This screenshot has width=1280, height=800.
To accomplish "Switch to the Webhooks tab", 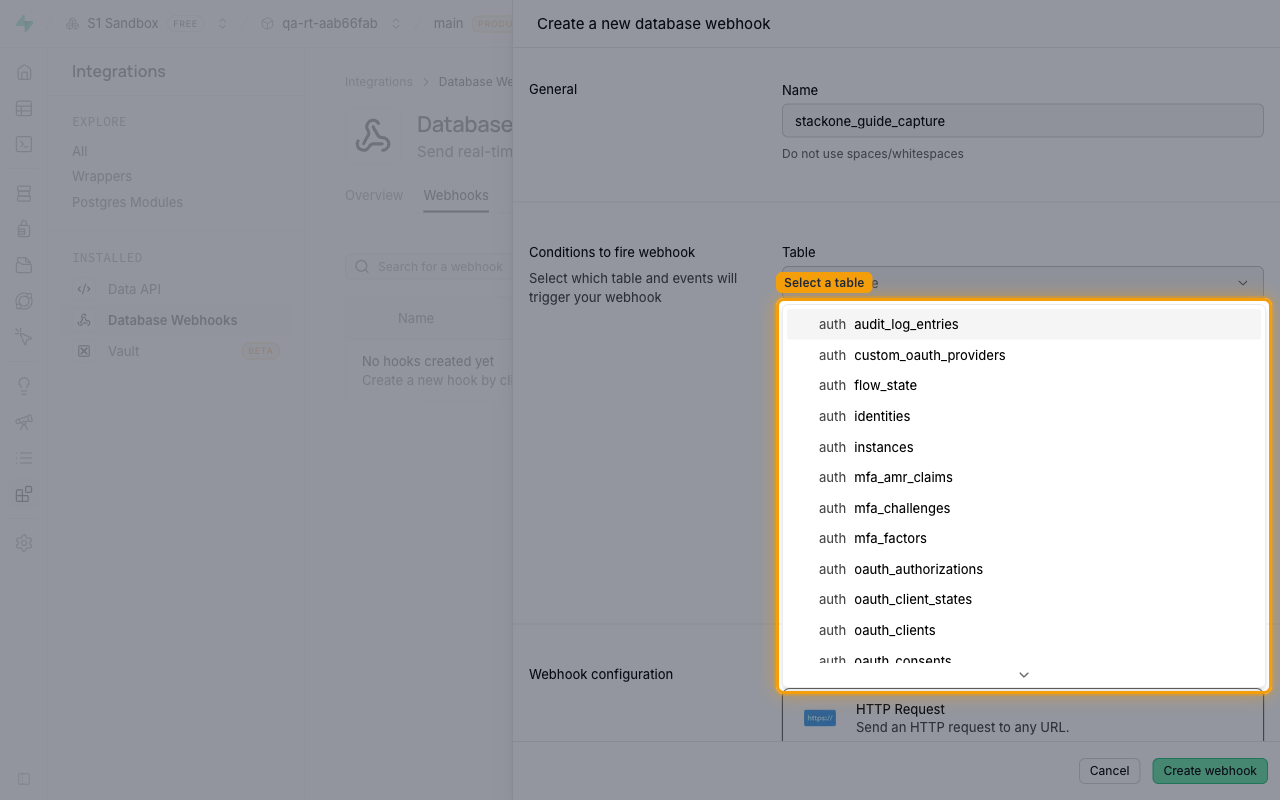I will click(456, 195).
